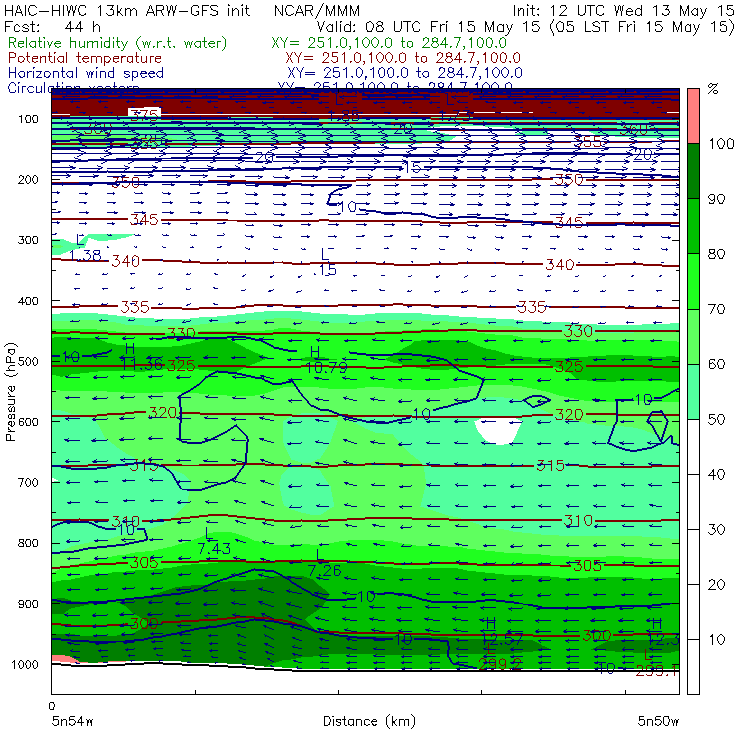This screenshot has height=740, width=740.
Task: Click the 'Init: 12 UTC Wed 13 May 15' text
Action: click(623, 10)
